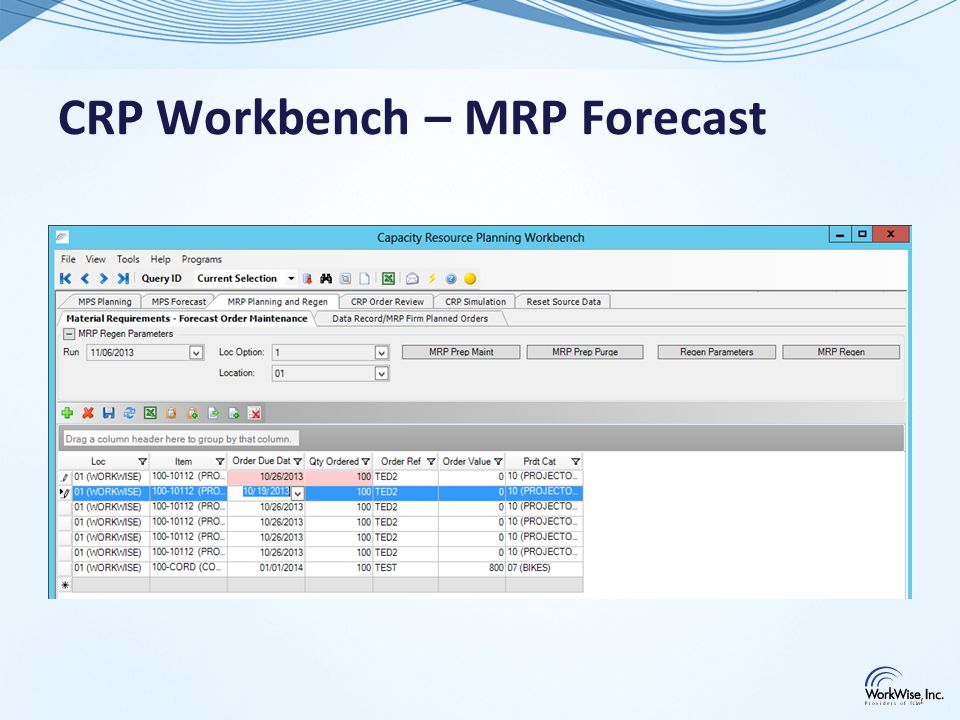Switch to the Reset Source Data tab
The height and width of the screenshot is (720, 960).
(x=563, y=302)
